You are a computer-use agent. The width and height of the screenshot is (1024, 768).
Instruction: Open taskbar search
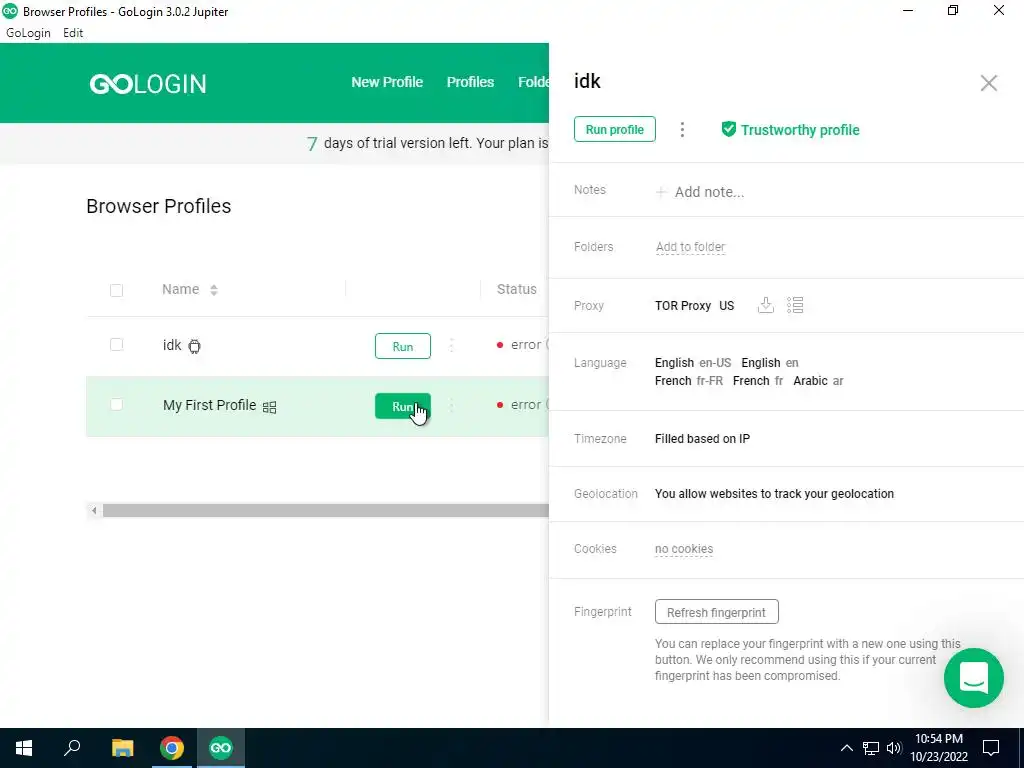tap(72, 748)
